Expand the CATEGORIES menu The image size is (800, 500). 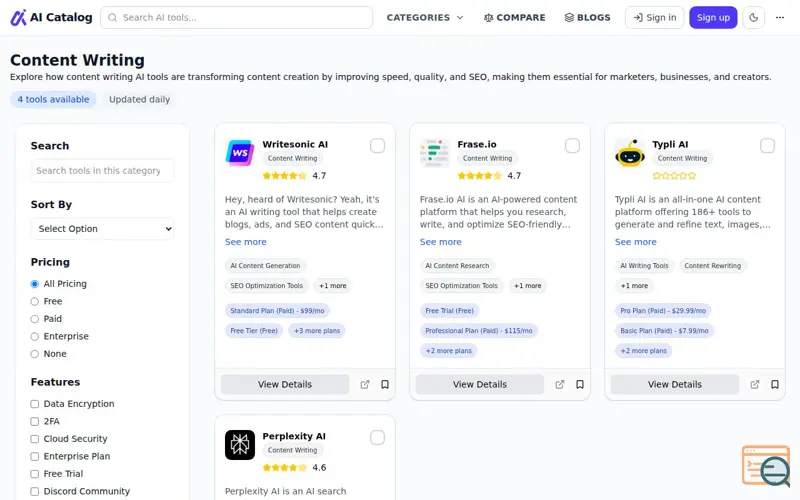coord(425,17)
